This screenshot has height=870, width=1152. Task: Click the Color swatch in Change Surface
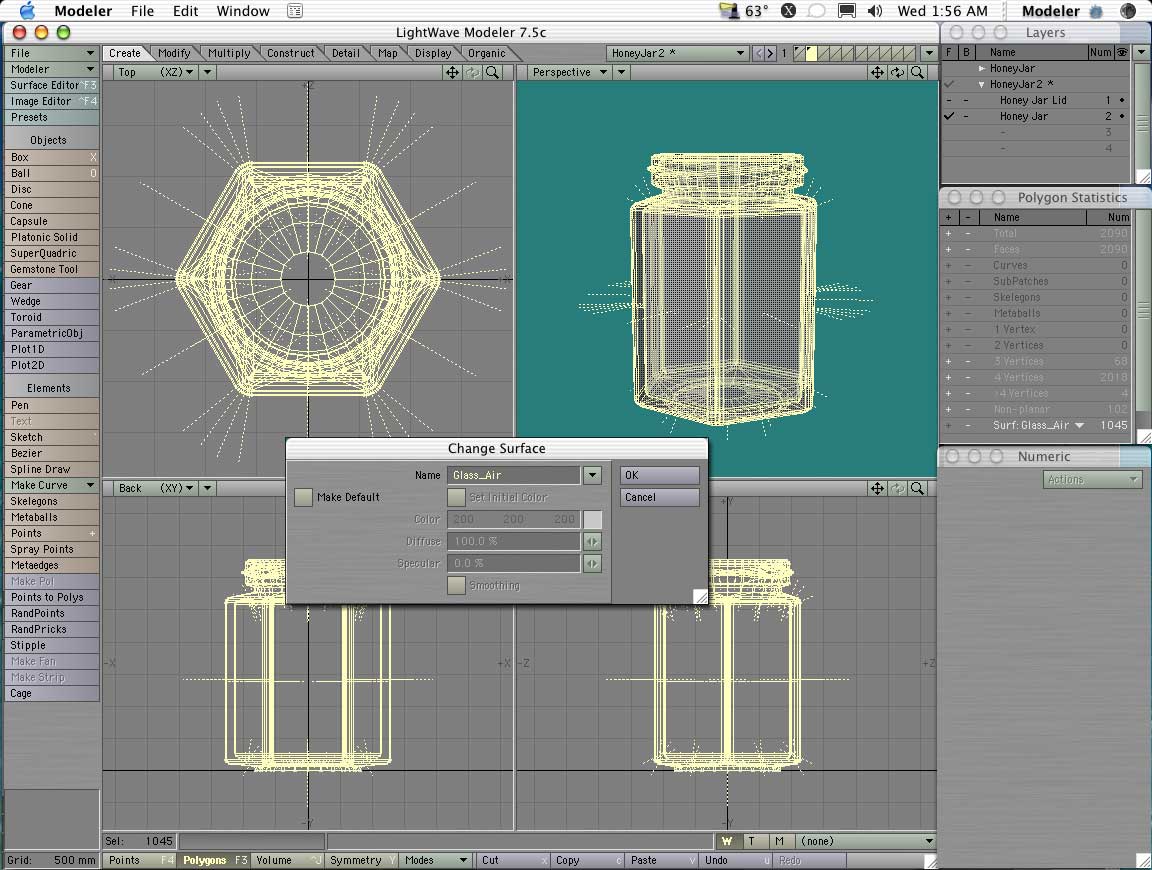coord(592,520)
